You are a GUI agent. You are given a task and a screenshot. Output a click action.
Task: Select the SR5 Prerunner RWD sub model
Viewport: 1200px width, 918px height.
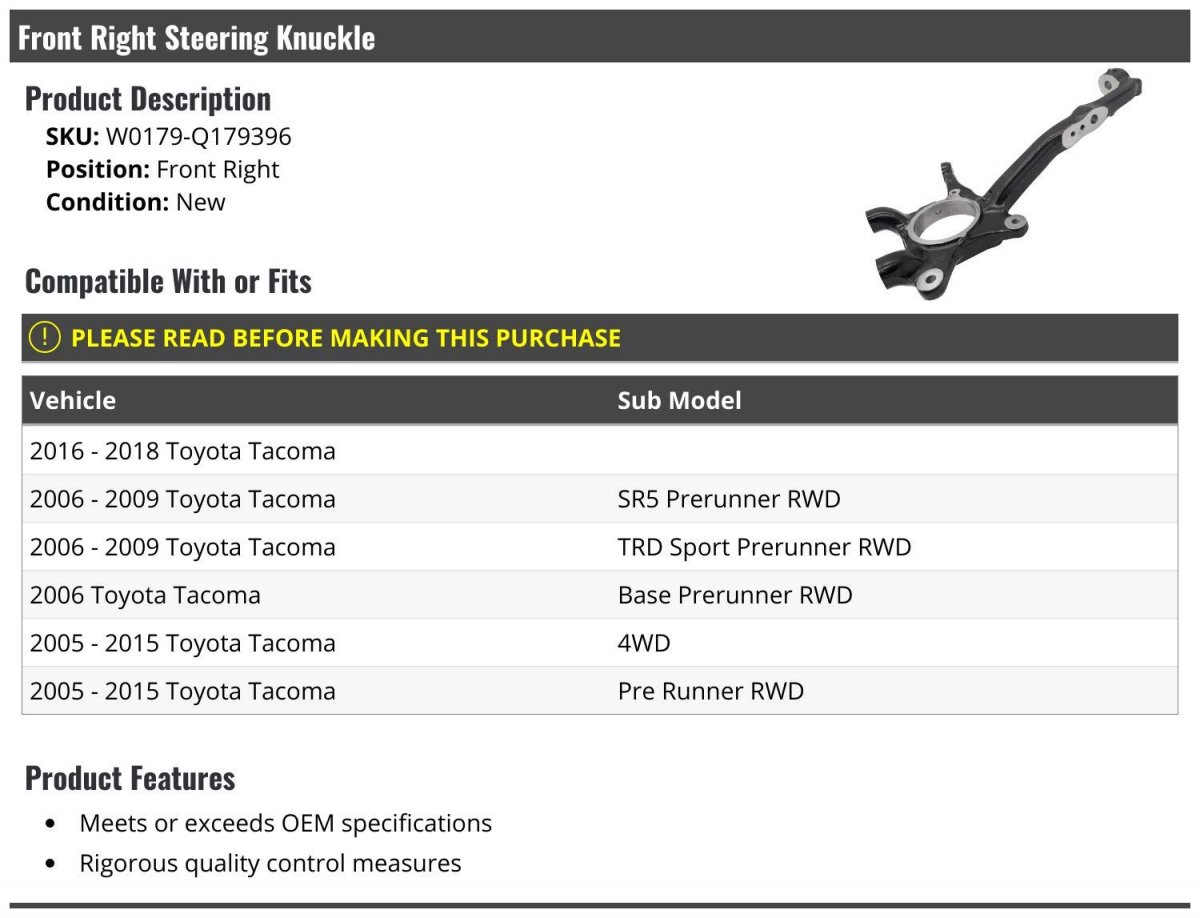[x=729, y=499]
